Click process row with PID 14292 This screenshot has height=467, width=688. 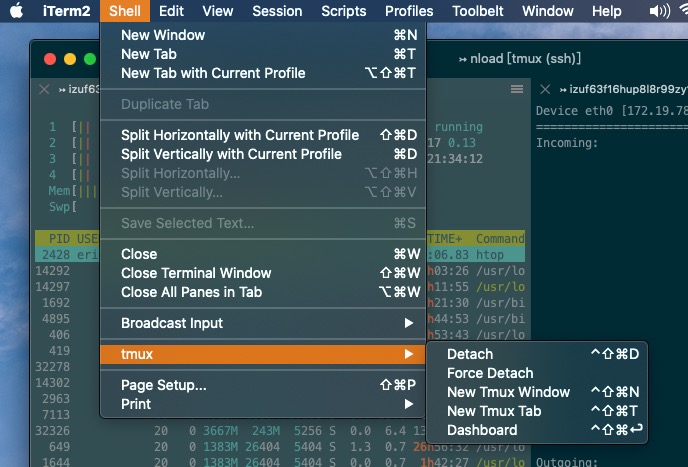[x=280, y=271]
